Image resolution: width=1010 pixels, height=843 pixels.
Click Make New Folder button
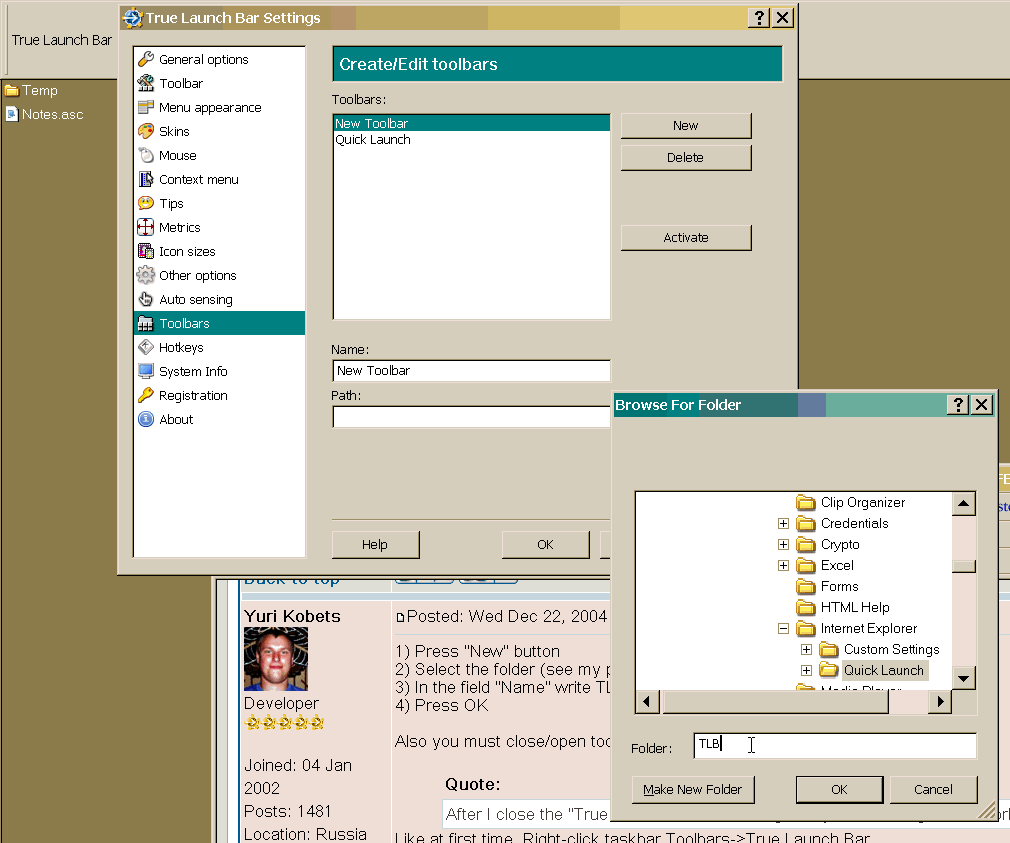tap(693, 789)
